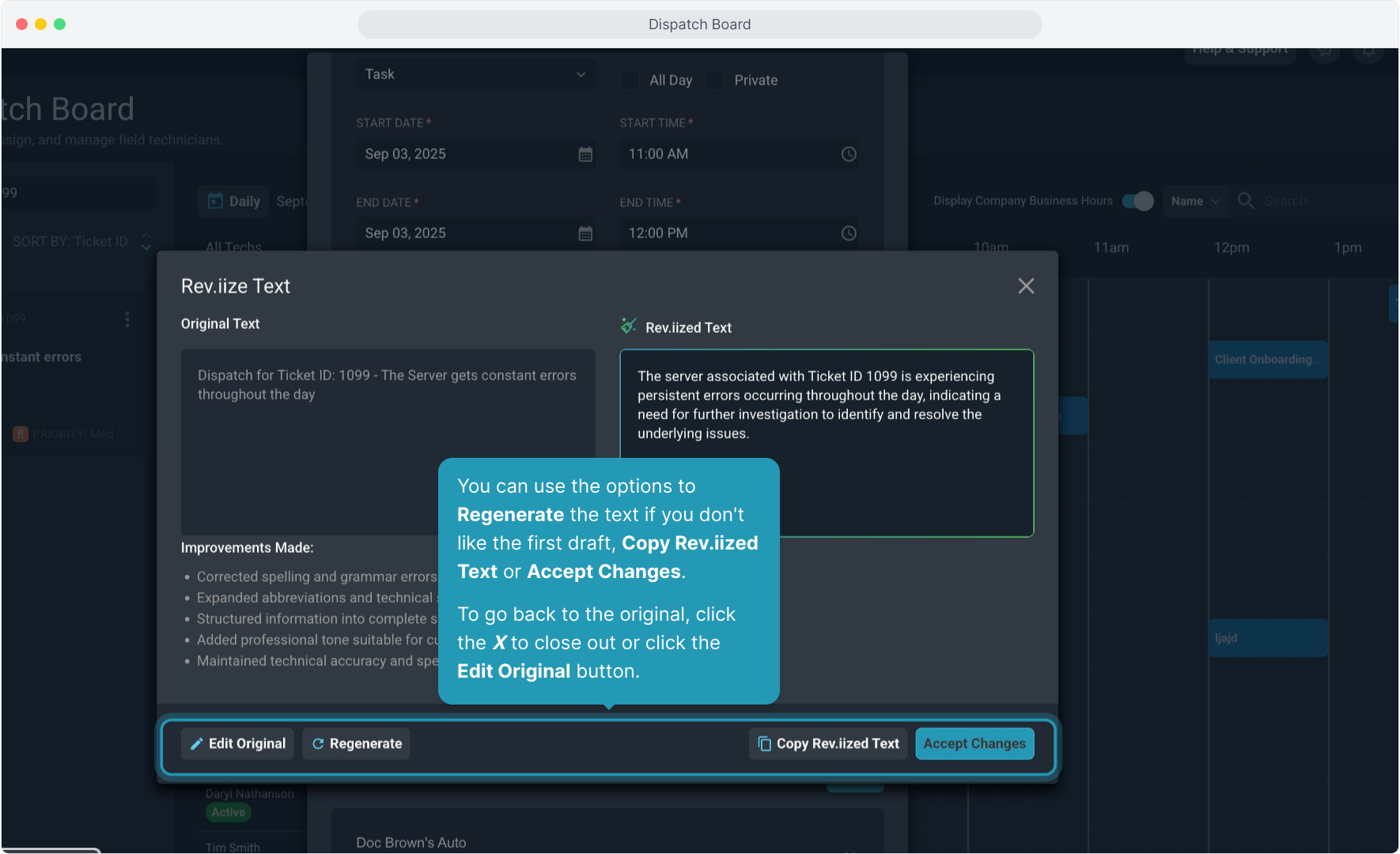Close the Rev.iize Text dialog
This screenshot has width=1400, height=854.
[x=1026, y=286]
